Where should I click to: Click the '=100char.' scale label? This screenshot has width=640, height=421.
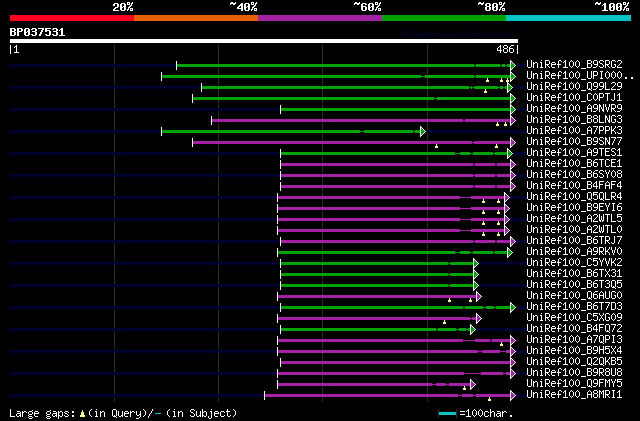point(486,413)
